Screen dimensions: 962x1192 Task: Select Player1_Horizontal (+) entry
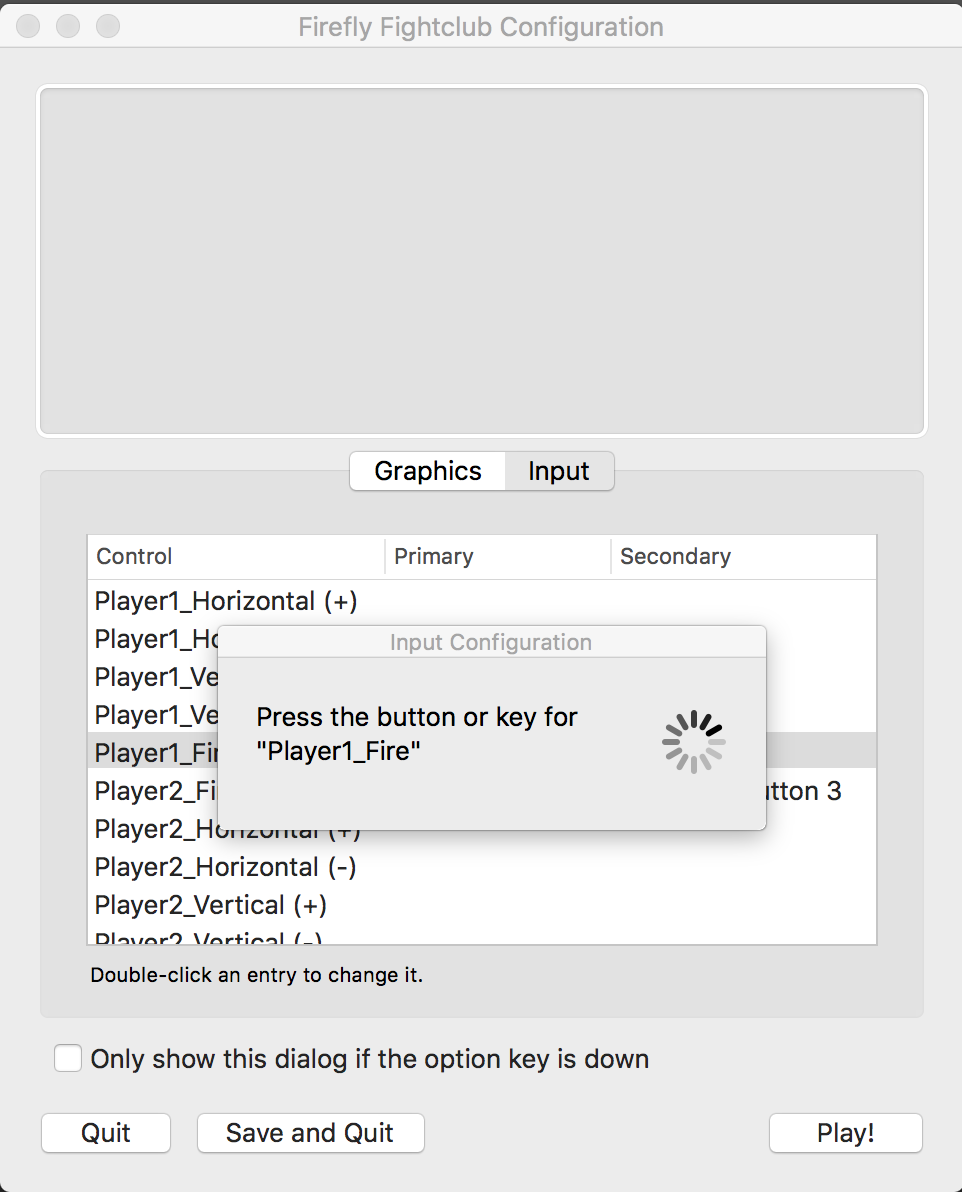pyautogui.click(x=226, y=601)
